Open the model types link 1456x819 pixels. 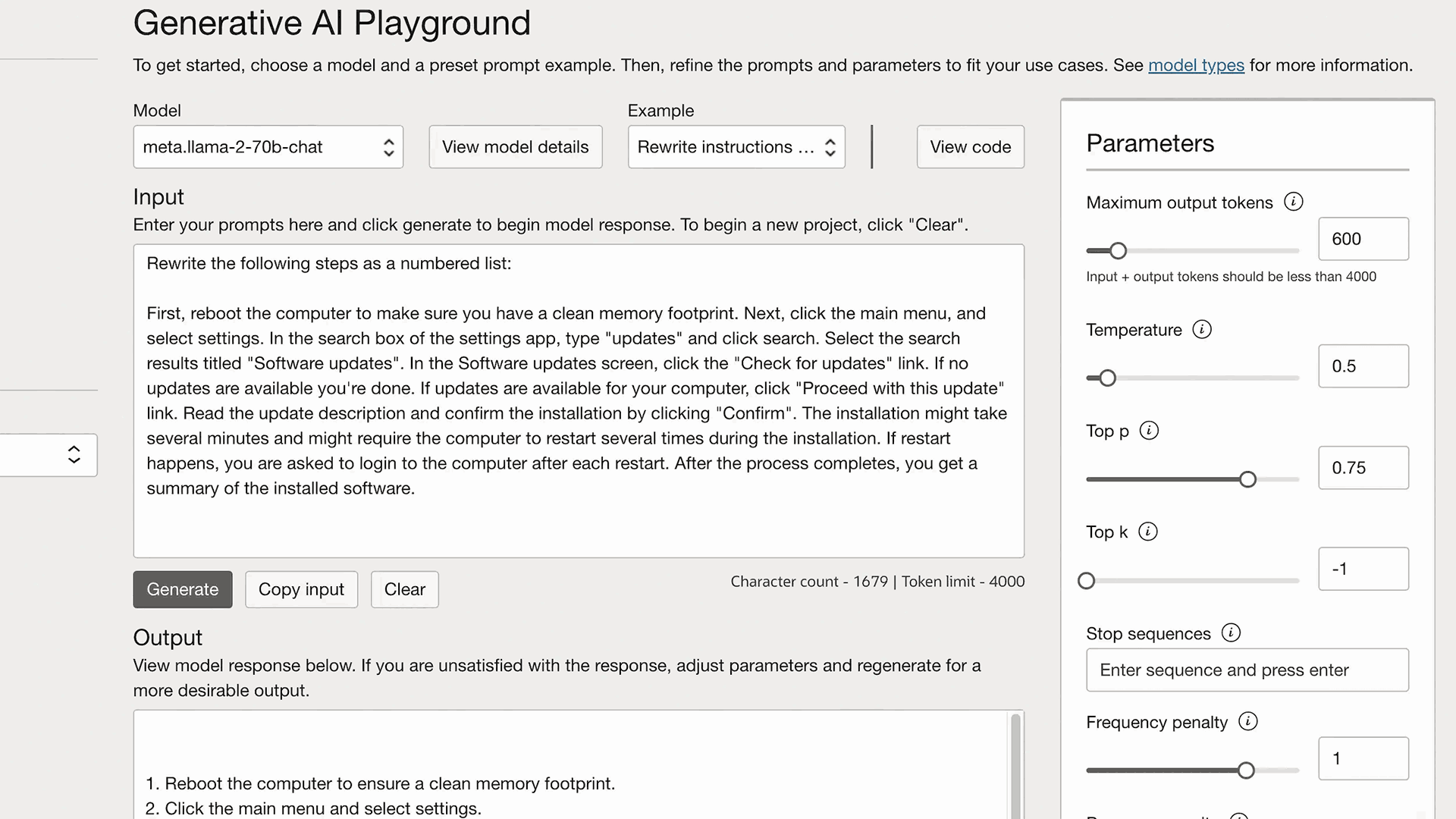(1195, 66)
